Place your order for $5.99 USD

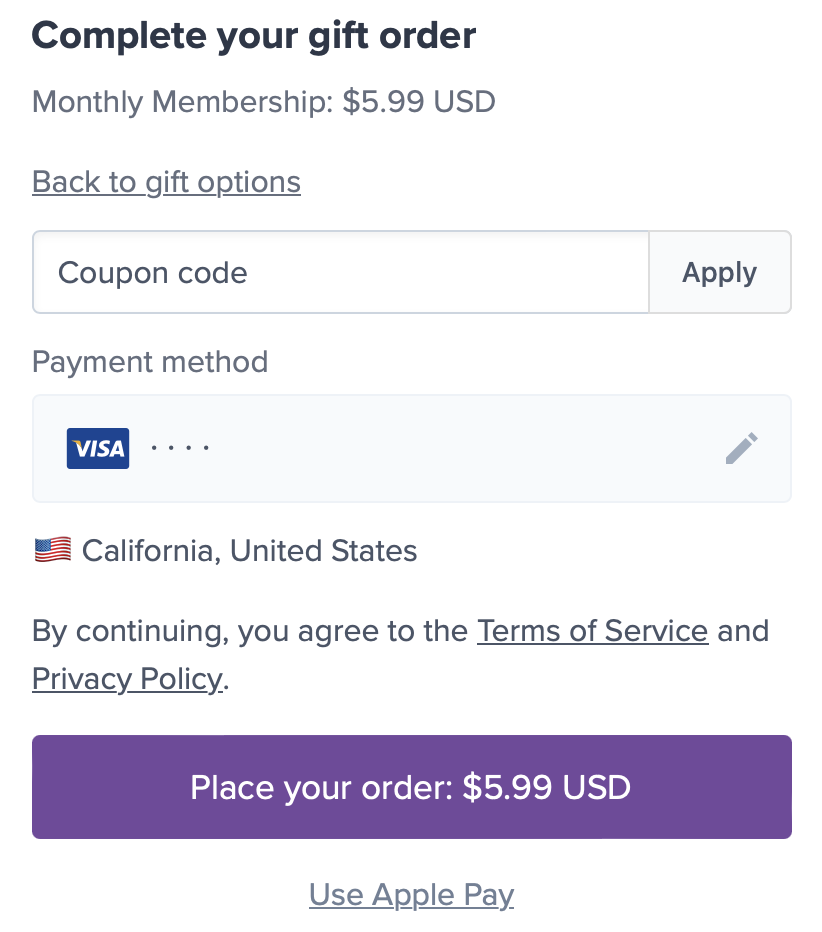point(411,787)
